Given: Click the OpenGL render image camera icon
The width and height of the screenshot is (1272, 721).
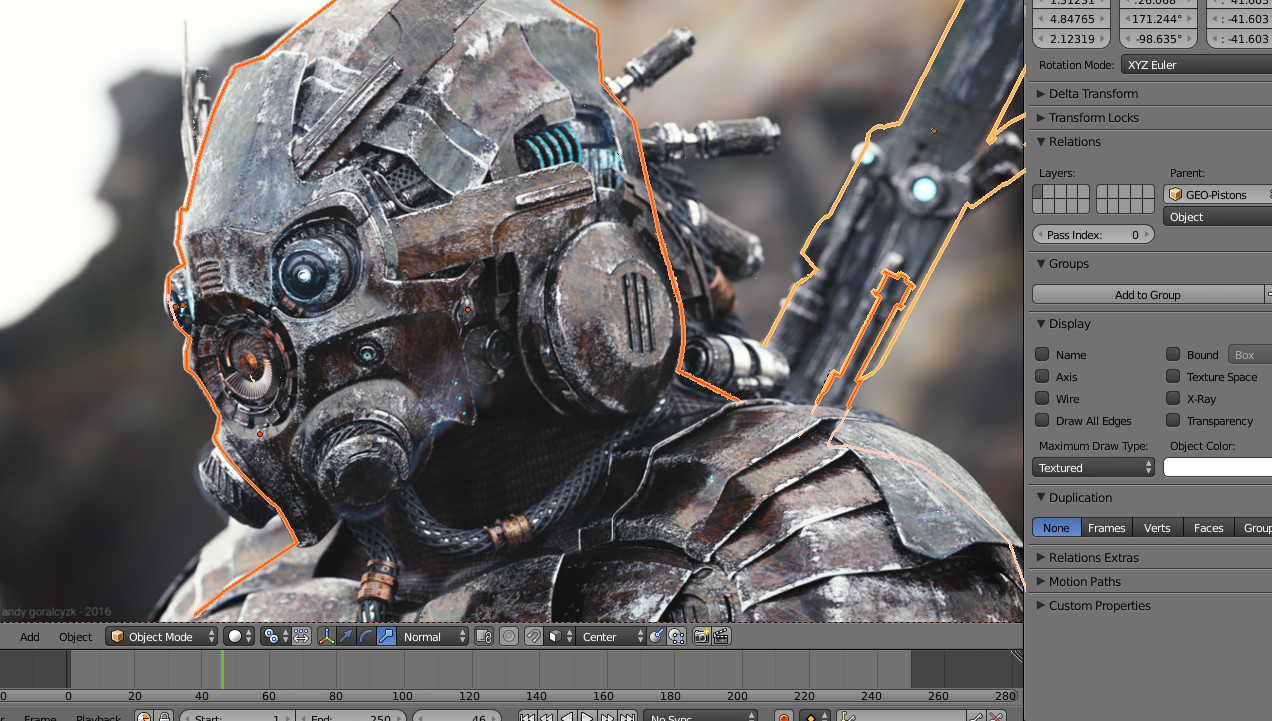Looking at the screenshot, I should pos(701,636).
